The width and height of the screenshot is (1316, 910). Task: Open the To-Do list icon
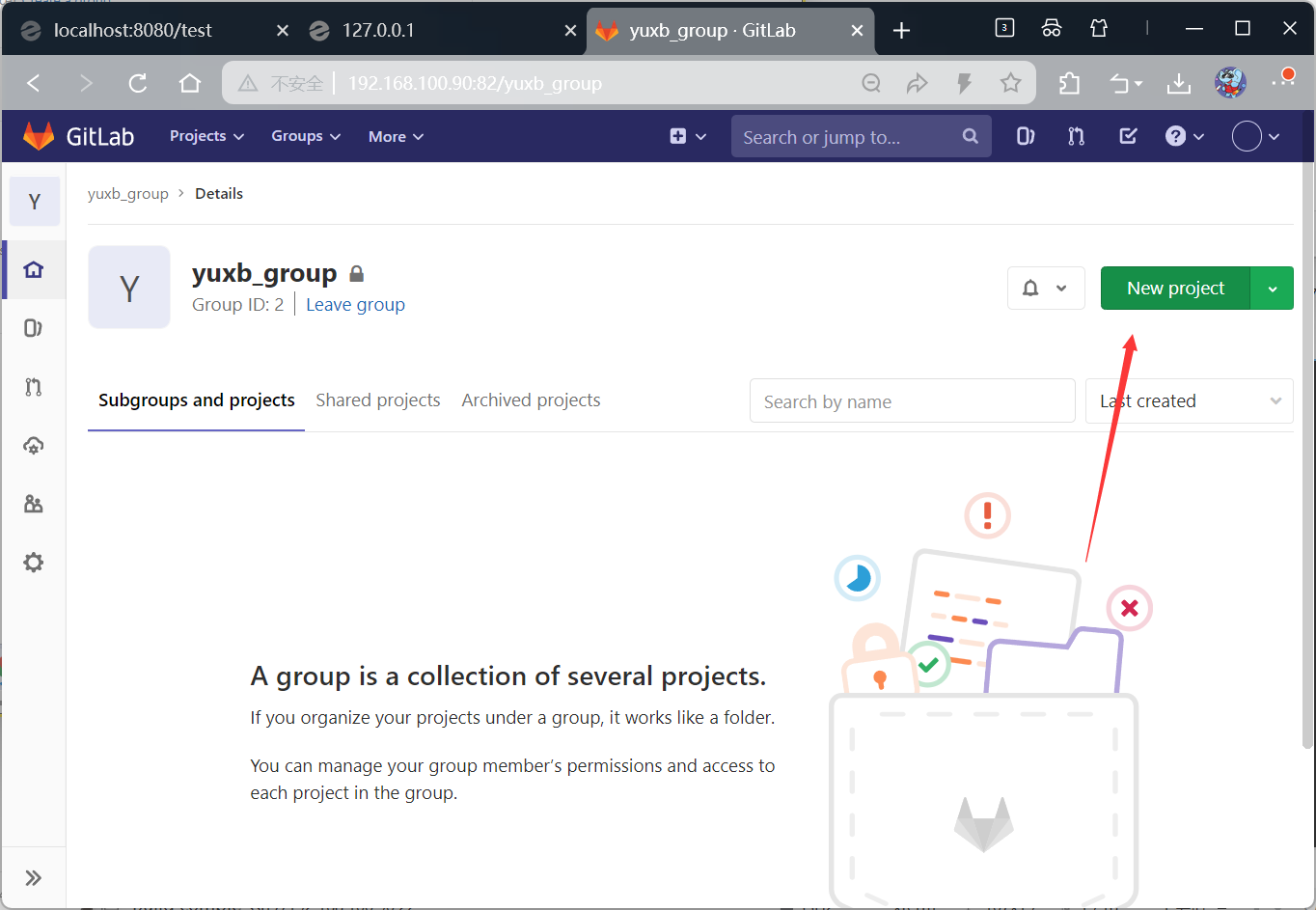tap(1128, 136)
